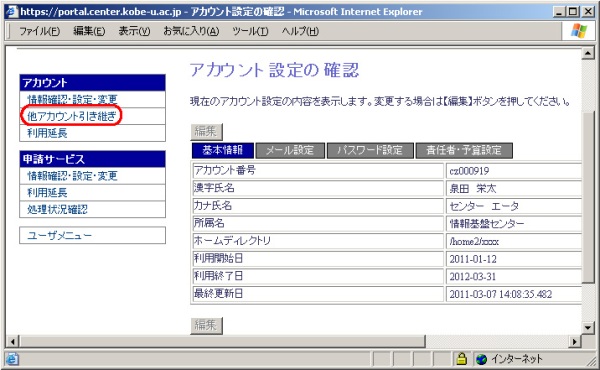The width and height of the screenshot is (600, 370).
Task: Click the name value 泉田 栄太
Action: click(473, 188)
